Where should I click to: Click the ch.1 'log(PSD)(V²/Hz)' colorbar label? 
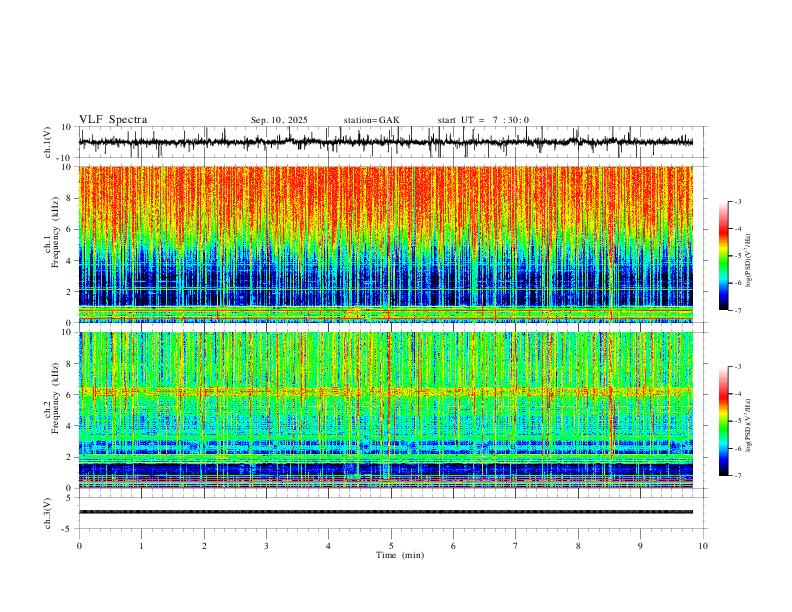point(748,261)
